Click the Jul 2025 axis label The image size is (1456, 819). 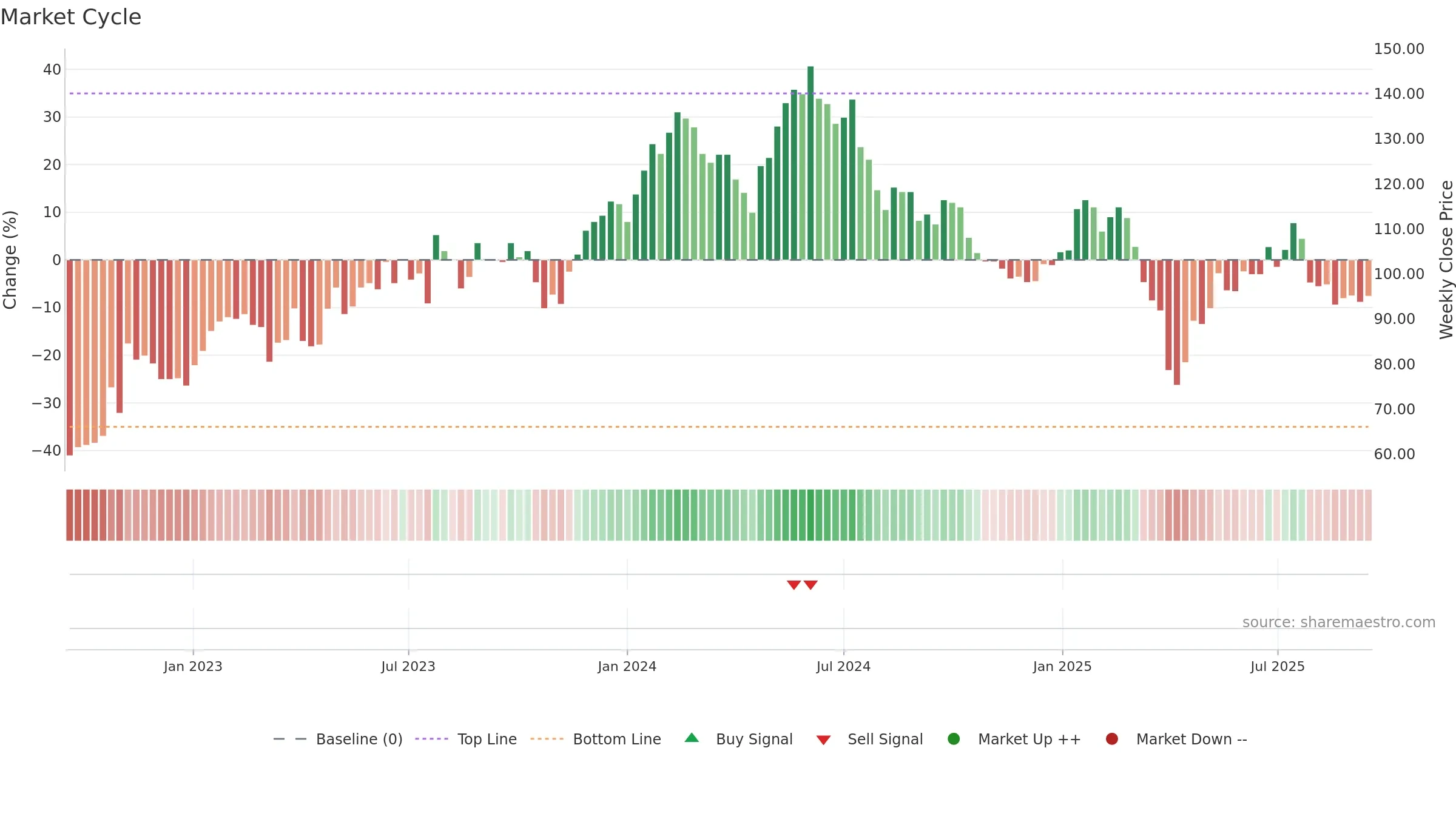click(1278, 666)
